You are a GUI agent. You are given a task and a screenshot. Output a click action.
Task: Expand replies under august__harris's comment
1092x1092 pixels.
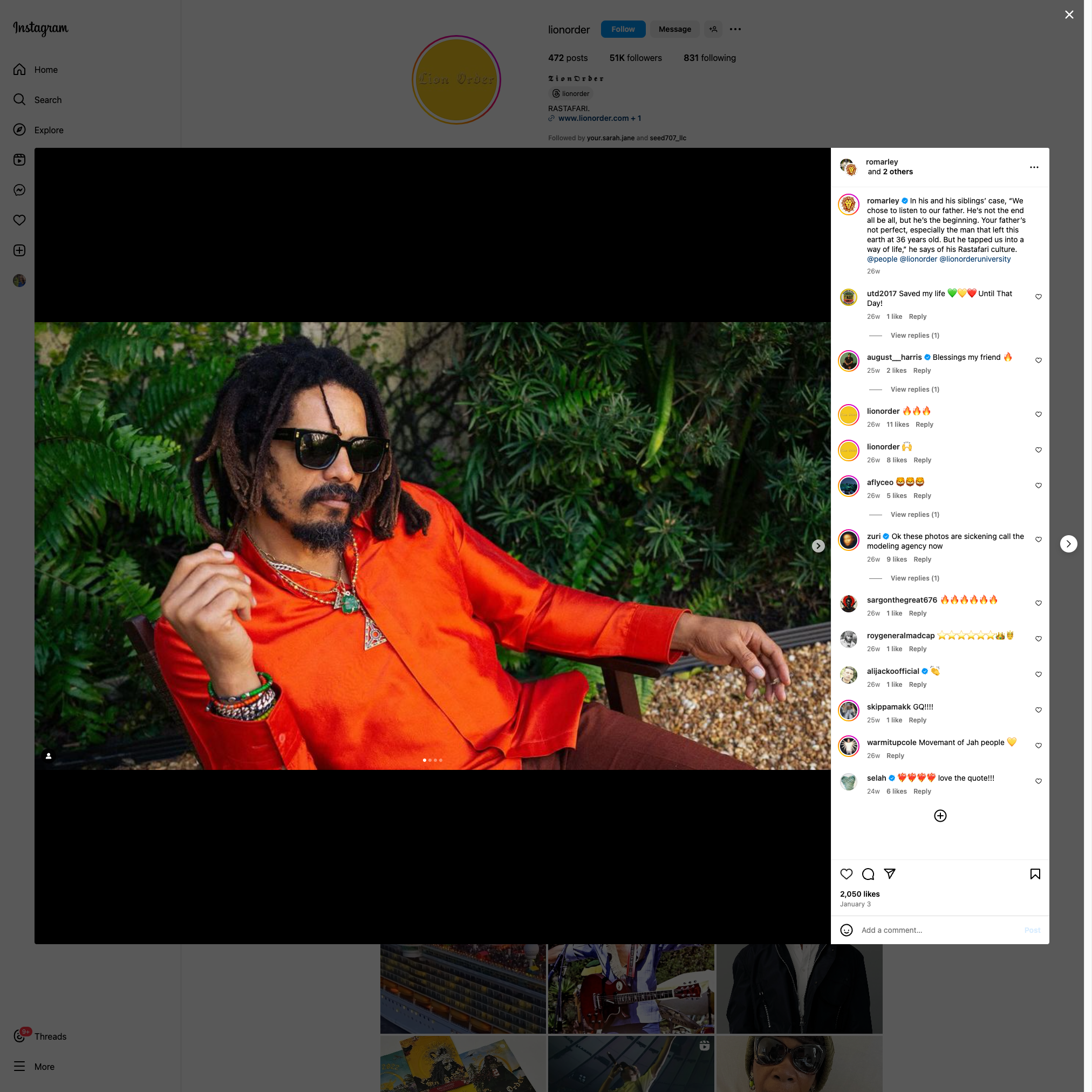(x=914, y=390)
